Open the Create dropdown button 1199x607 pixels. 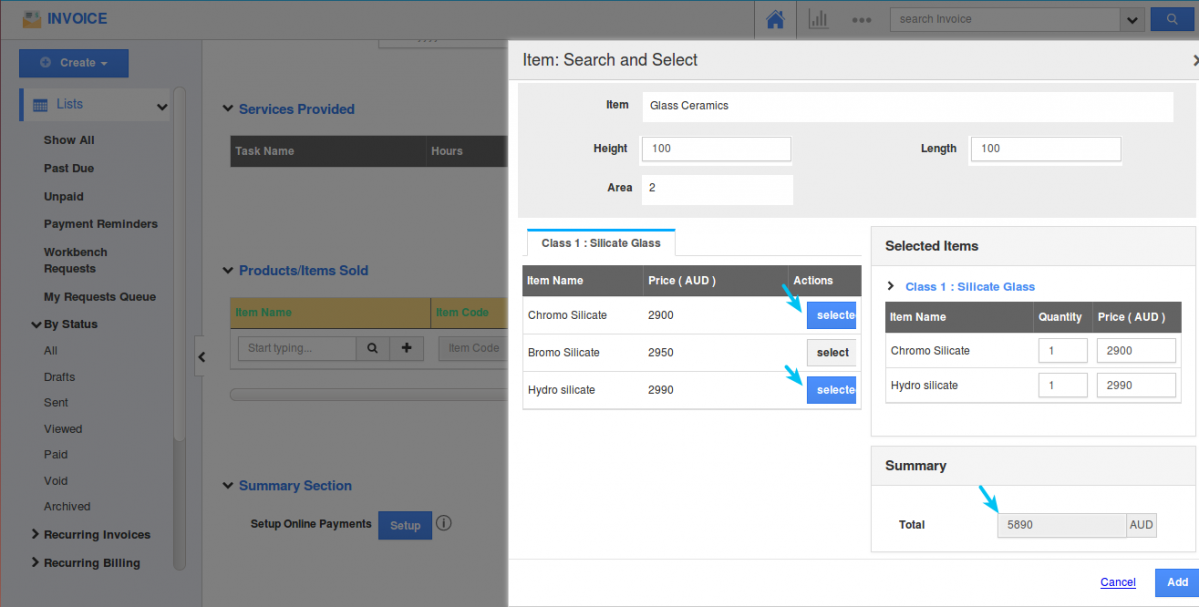tap(74, 63)
